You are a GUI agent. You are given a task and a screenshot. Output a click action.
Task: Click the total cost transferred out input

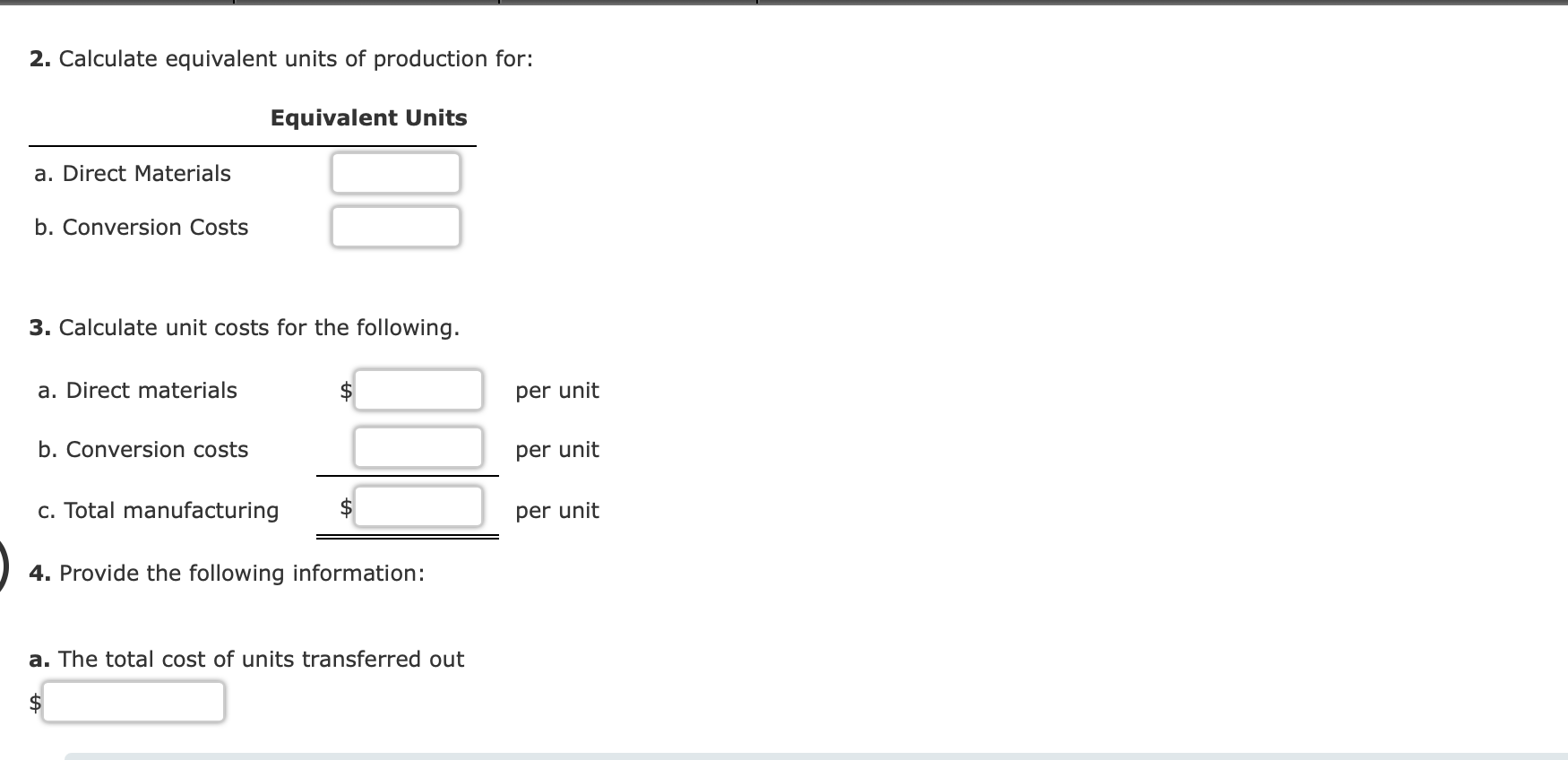point(134,702)
